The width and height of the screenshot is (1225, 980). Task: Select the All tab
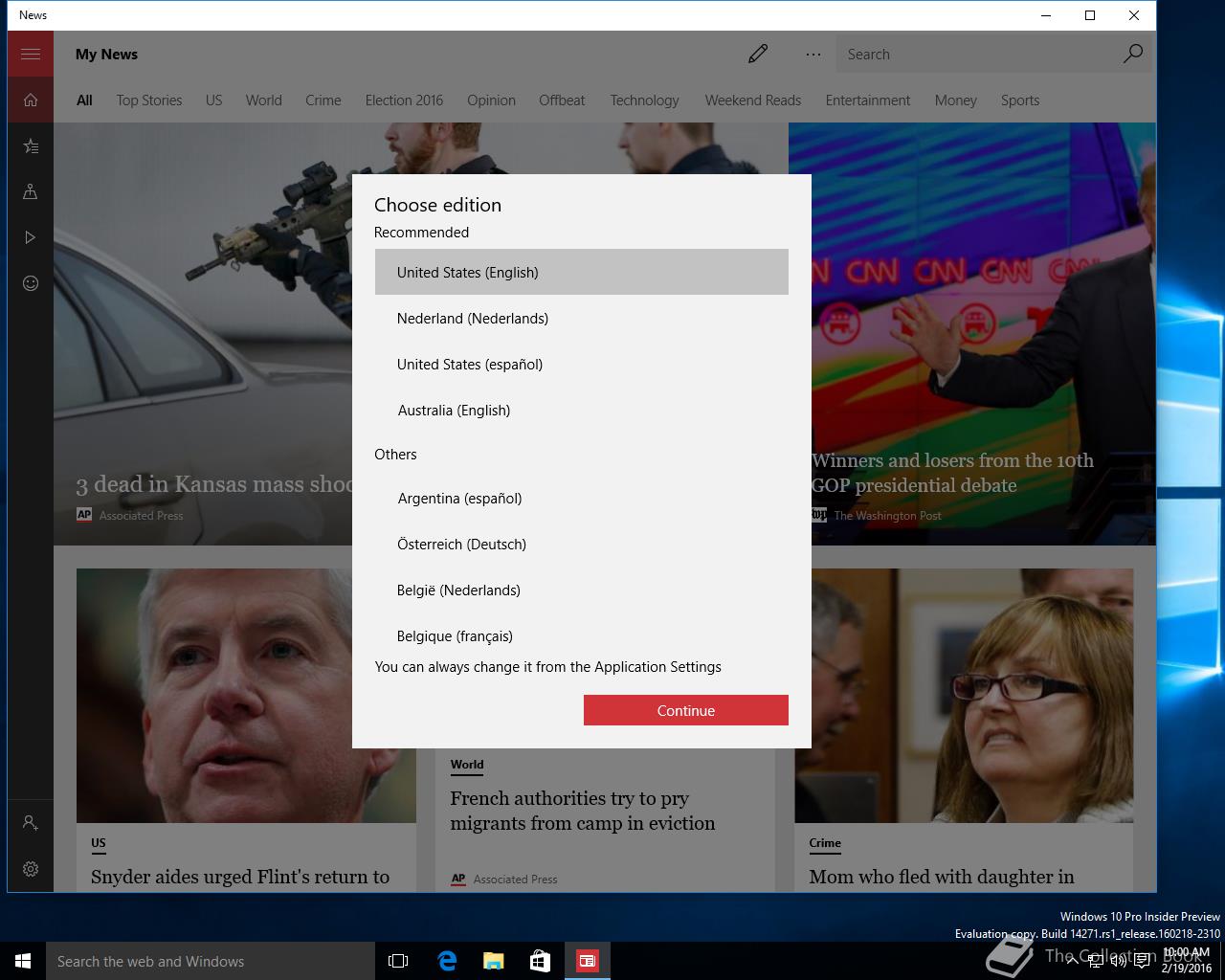coord(84,100)
